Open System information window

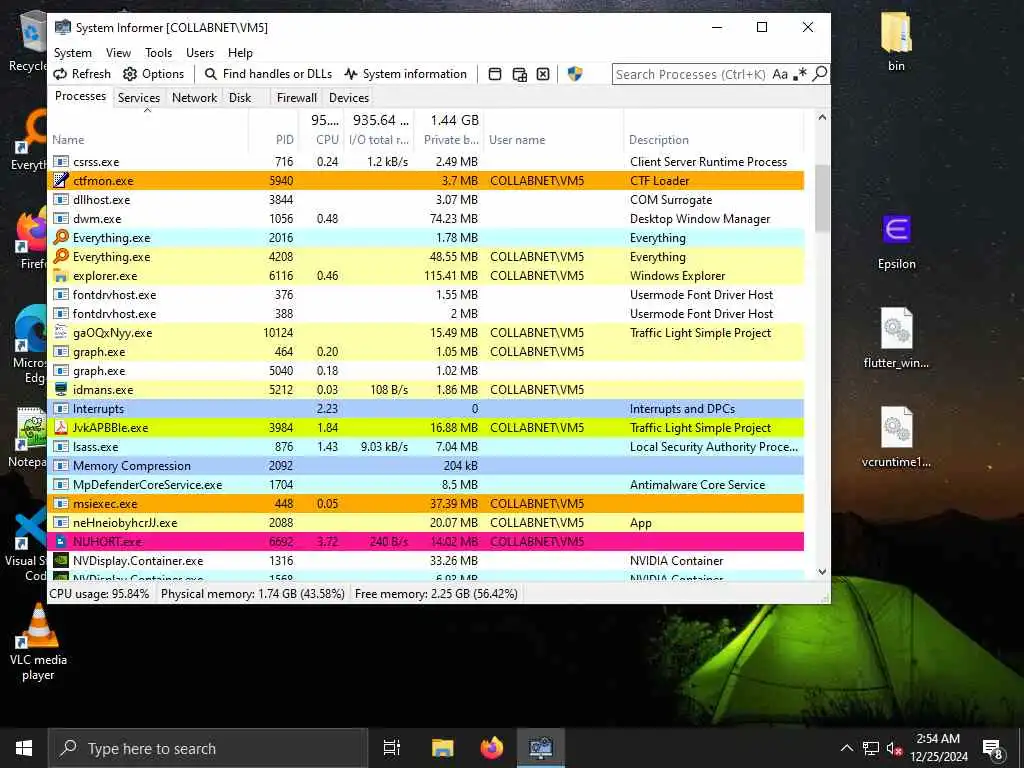click(x=406, y=74)
